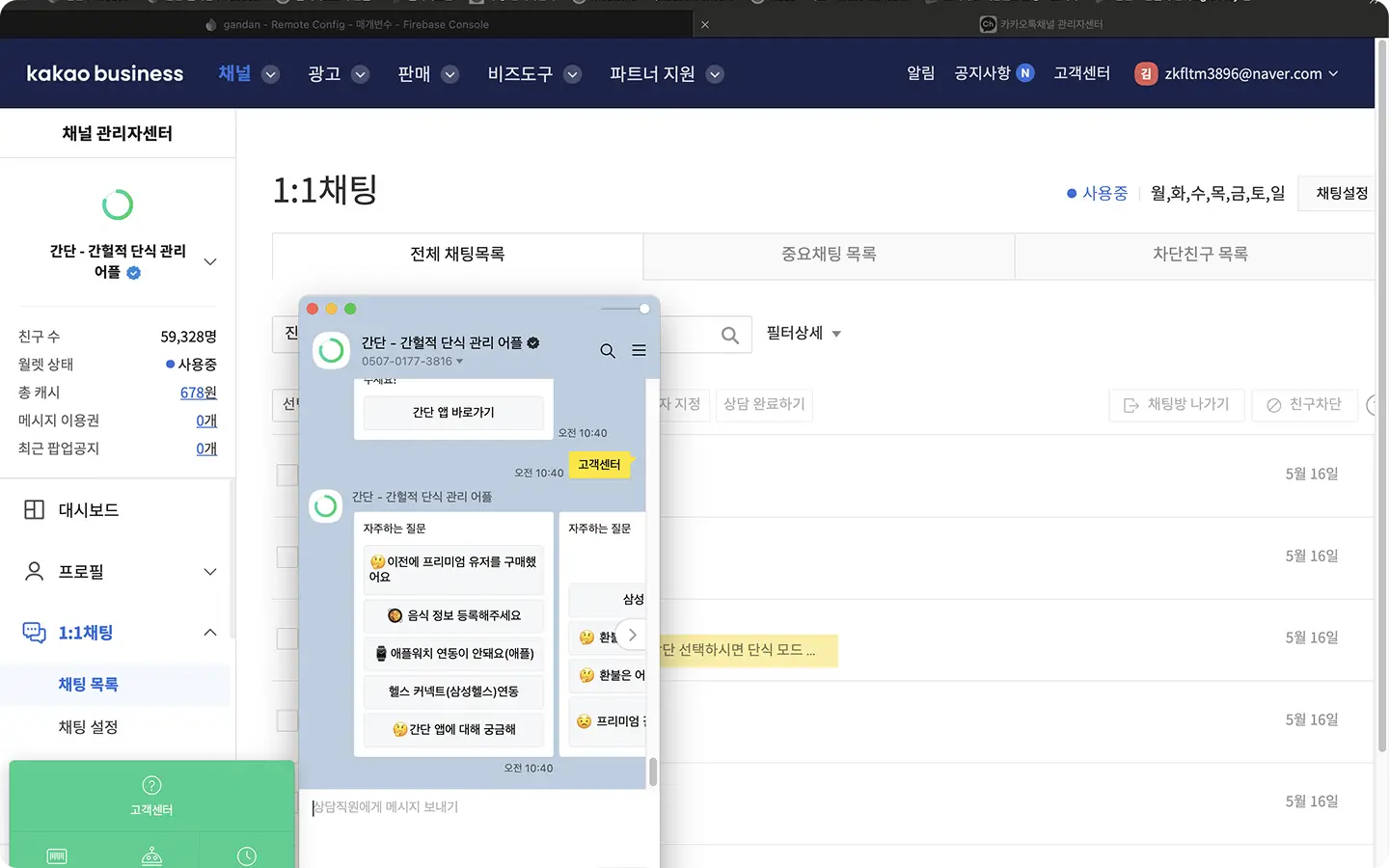Click 헬스 커넥트(삼성헬스)연동 quick reply
Screen dimensions: 1389x868
click(x=453, y=692)
